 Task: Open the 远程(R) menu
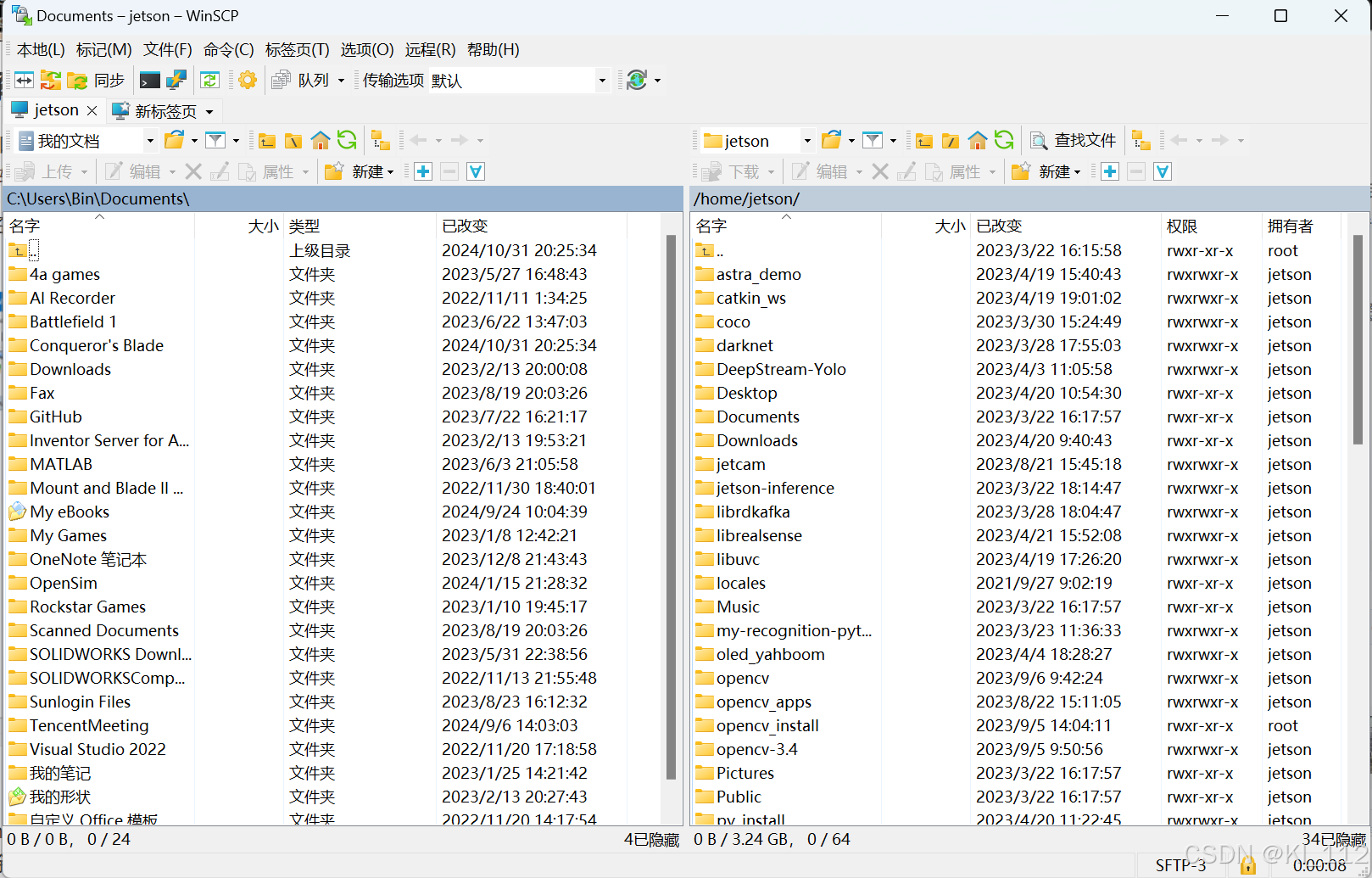pos(430,50)
